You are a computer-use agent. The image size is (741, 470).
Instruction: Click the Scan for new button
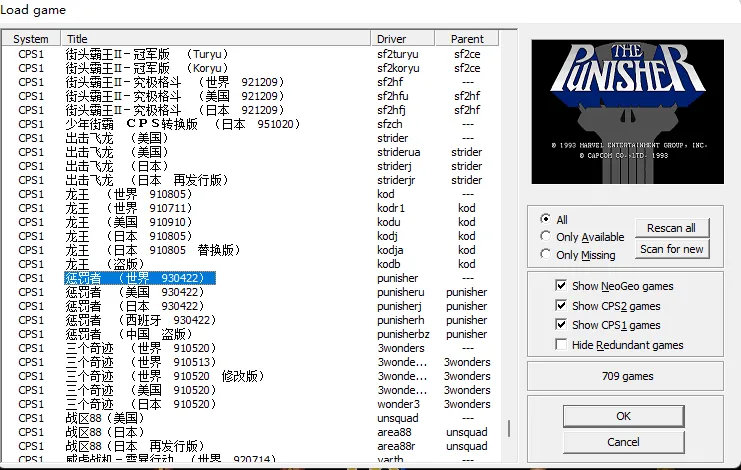[672, 249]
